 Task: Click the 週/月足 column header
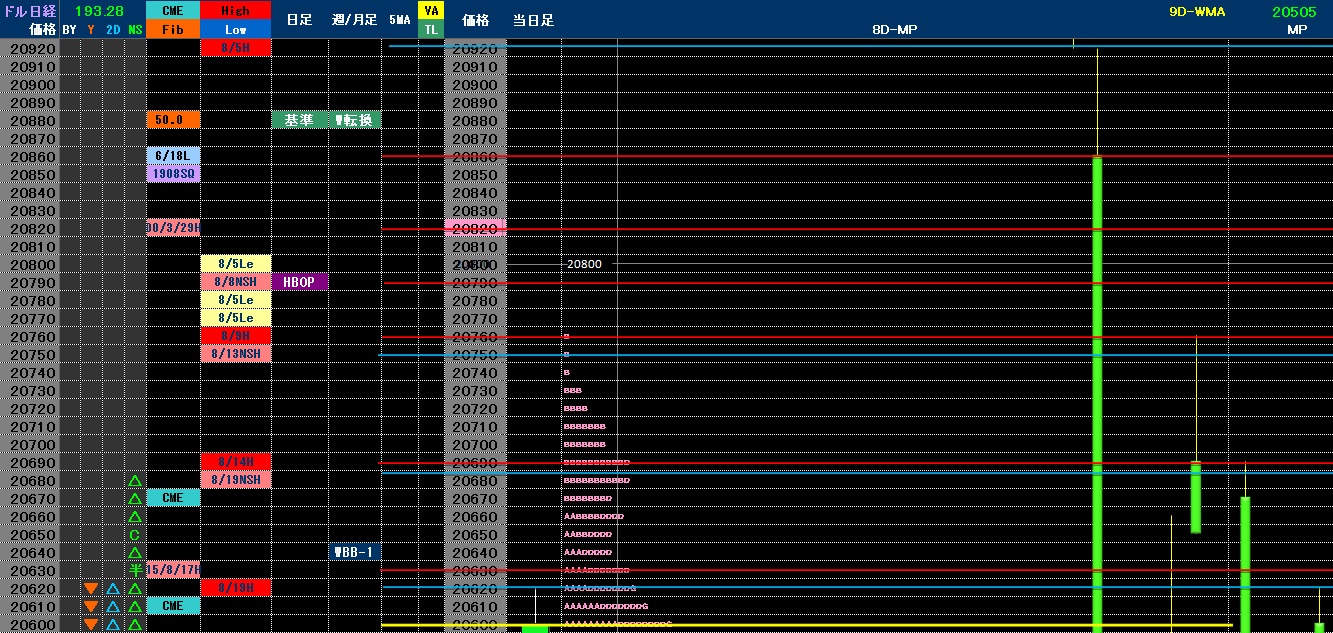354,20
